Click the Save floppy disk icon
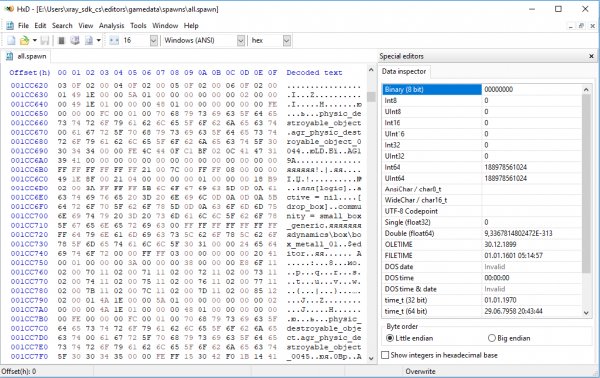Image resolution: width=600 pixels, height=378 pixels. (45, 41)
